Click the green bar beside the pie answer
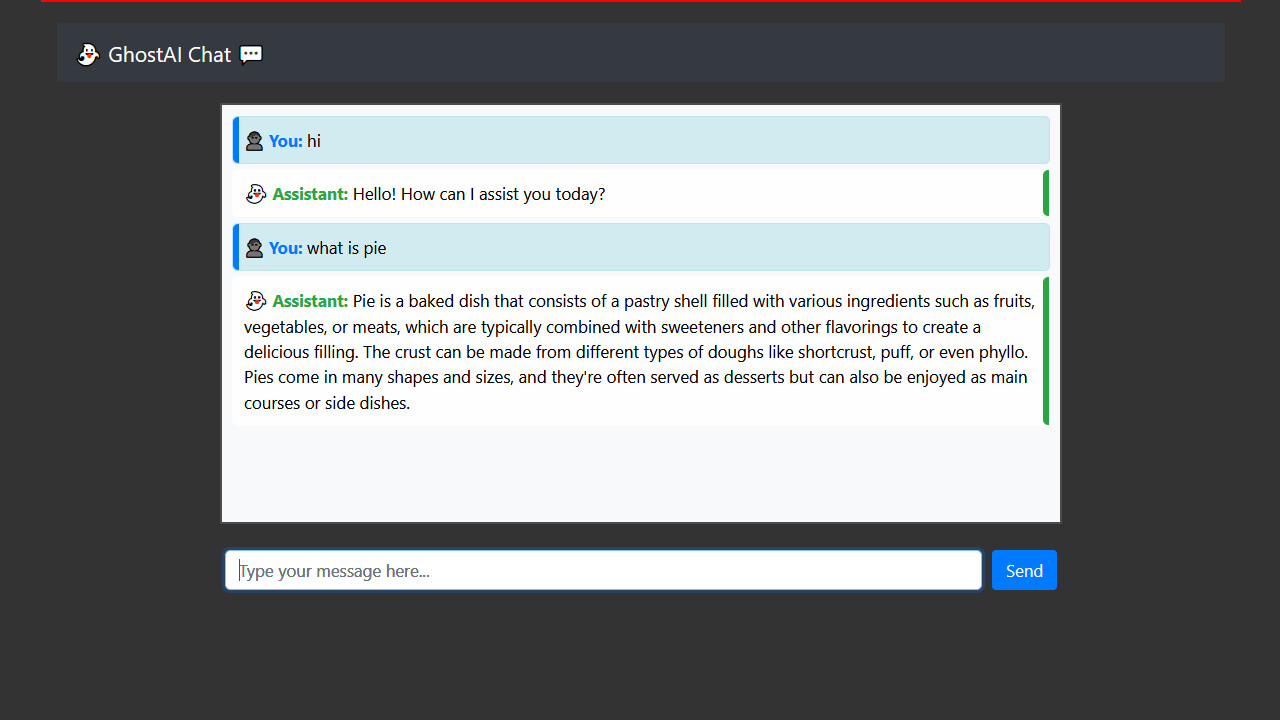The width and height of the screenshot is (1280, 720). point(1046,351)
